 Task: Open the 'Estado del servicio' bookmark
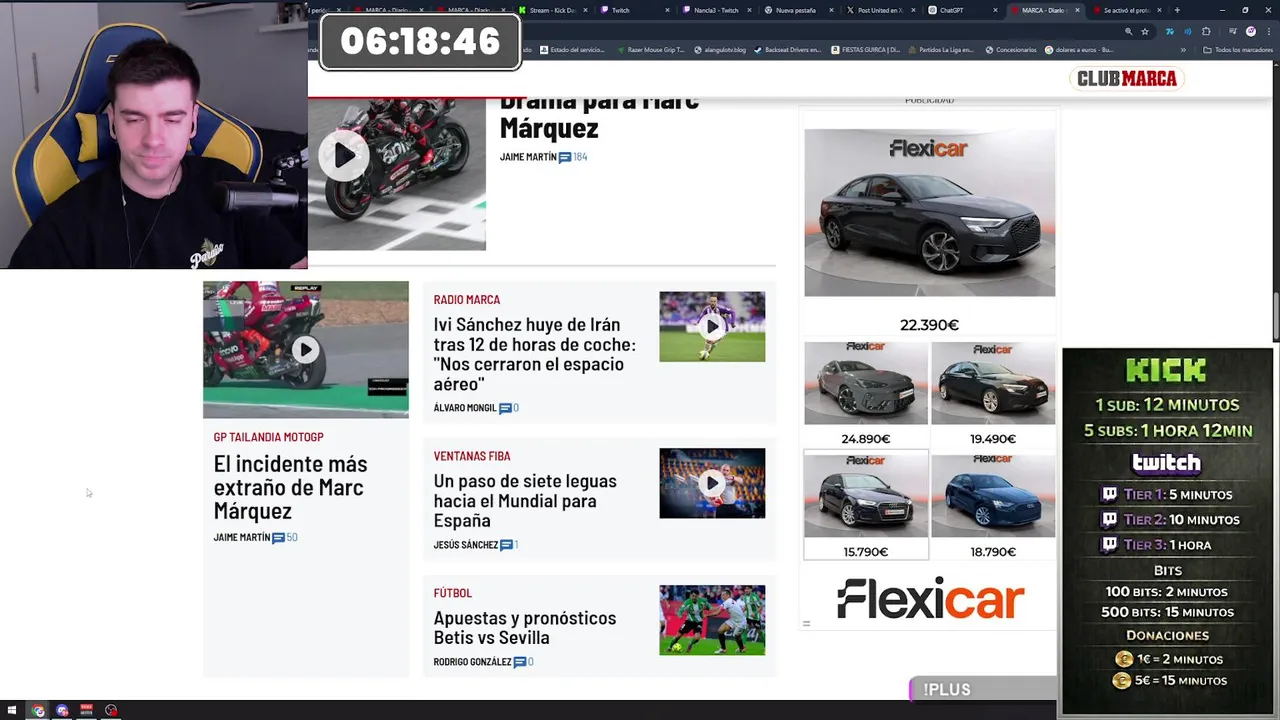point(573,50)
